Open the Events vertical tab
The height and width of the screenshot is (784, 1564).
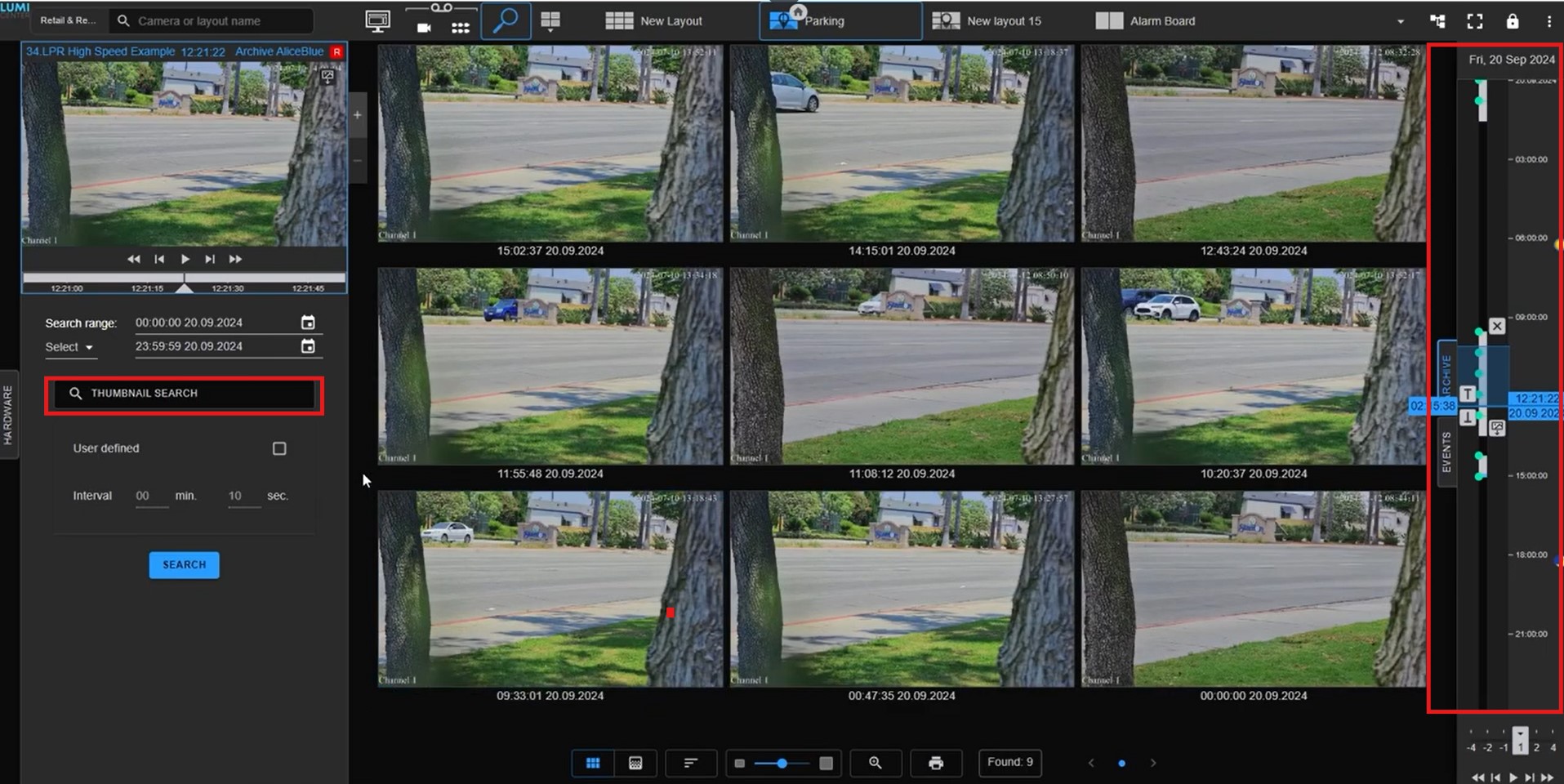point(1446,453)
